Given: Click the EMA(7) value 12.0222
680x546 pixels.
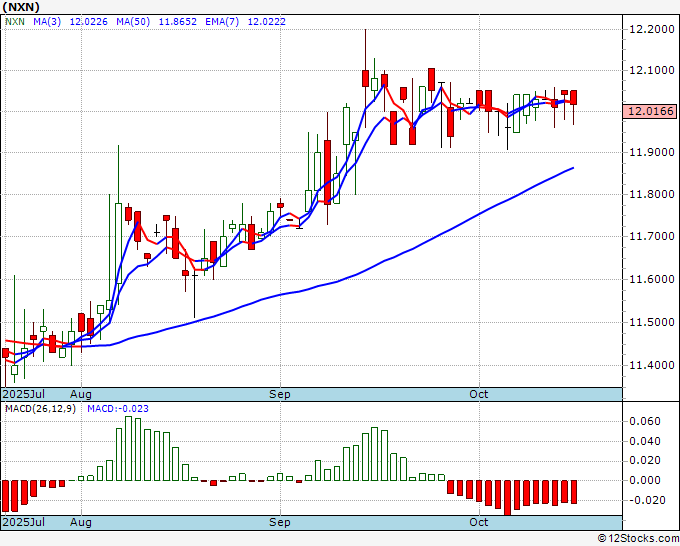Looking at the screenshot, I should [x=266, y=22].
